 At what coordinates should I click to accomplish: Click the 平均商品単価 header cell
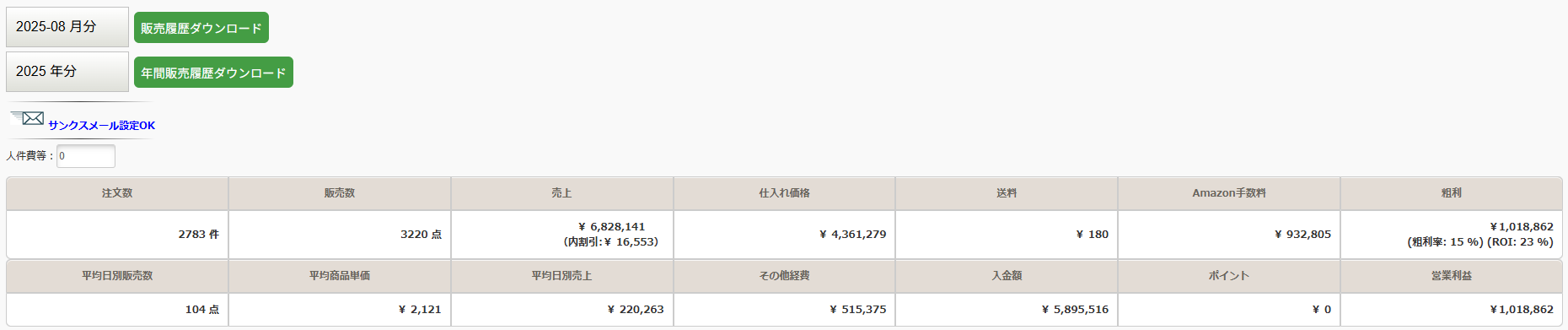point(340,276)
